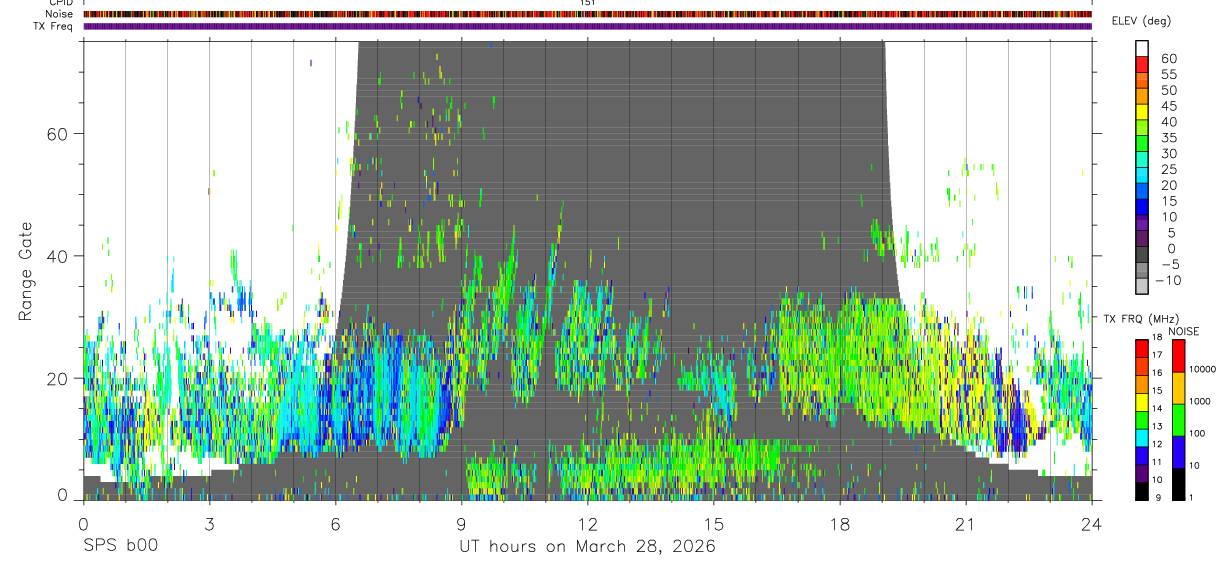
Task: Click the 151 CPID value above the plot
Action: point(587,3)
